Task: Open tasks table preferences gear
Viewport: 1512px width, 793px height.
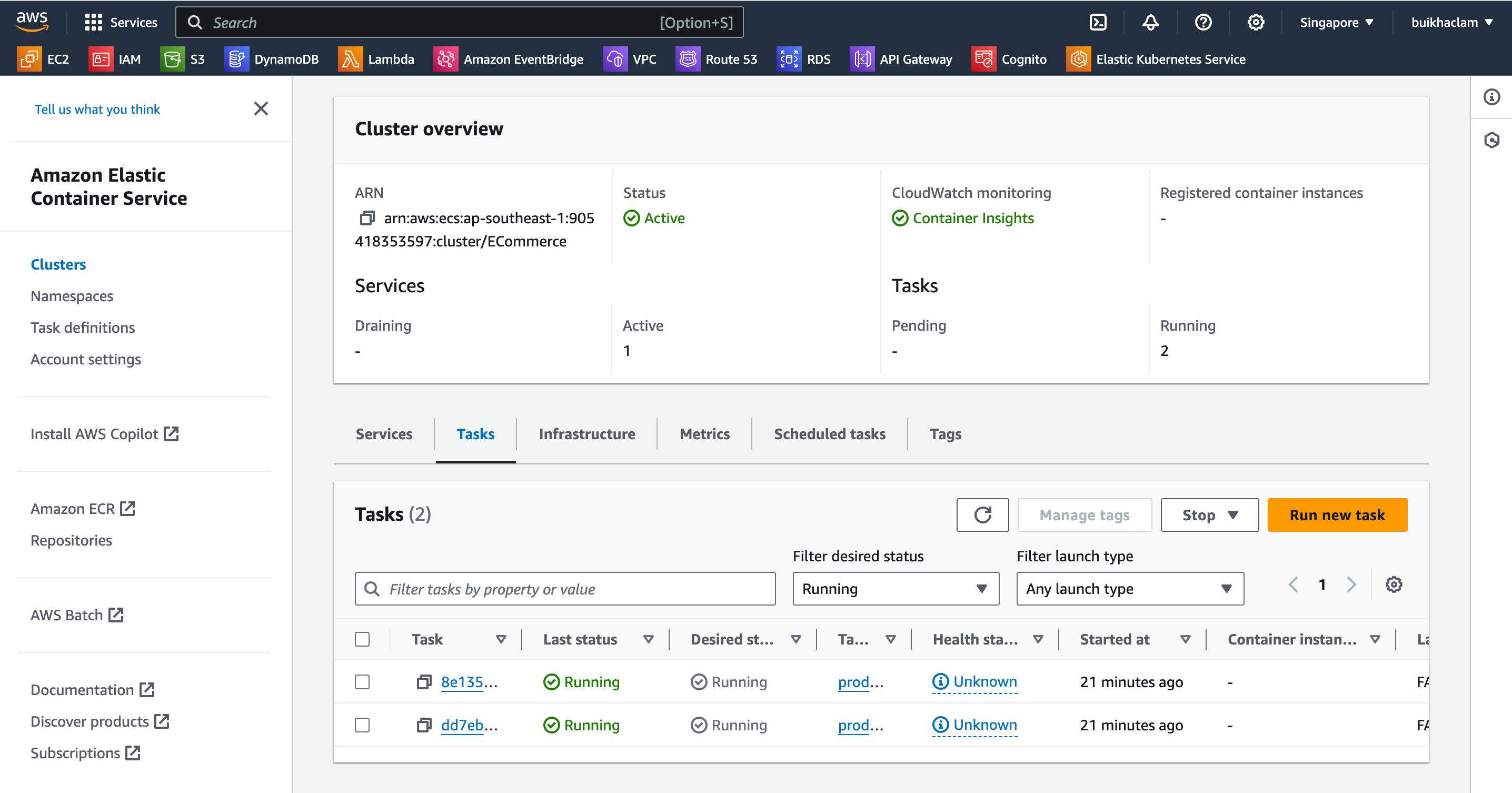Action: click(1394, 584)
